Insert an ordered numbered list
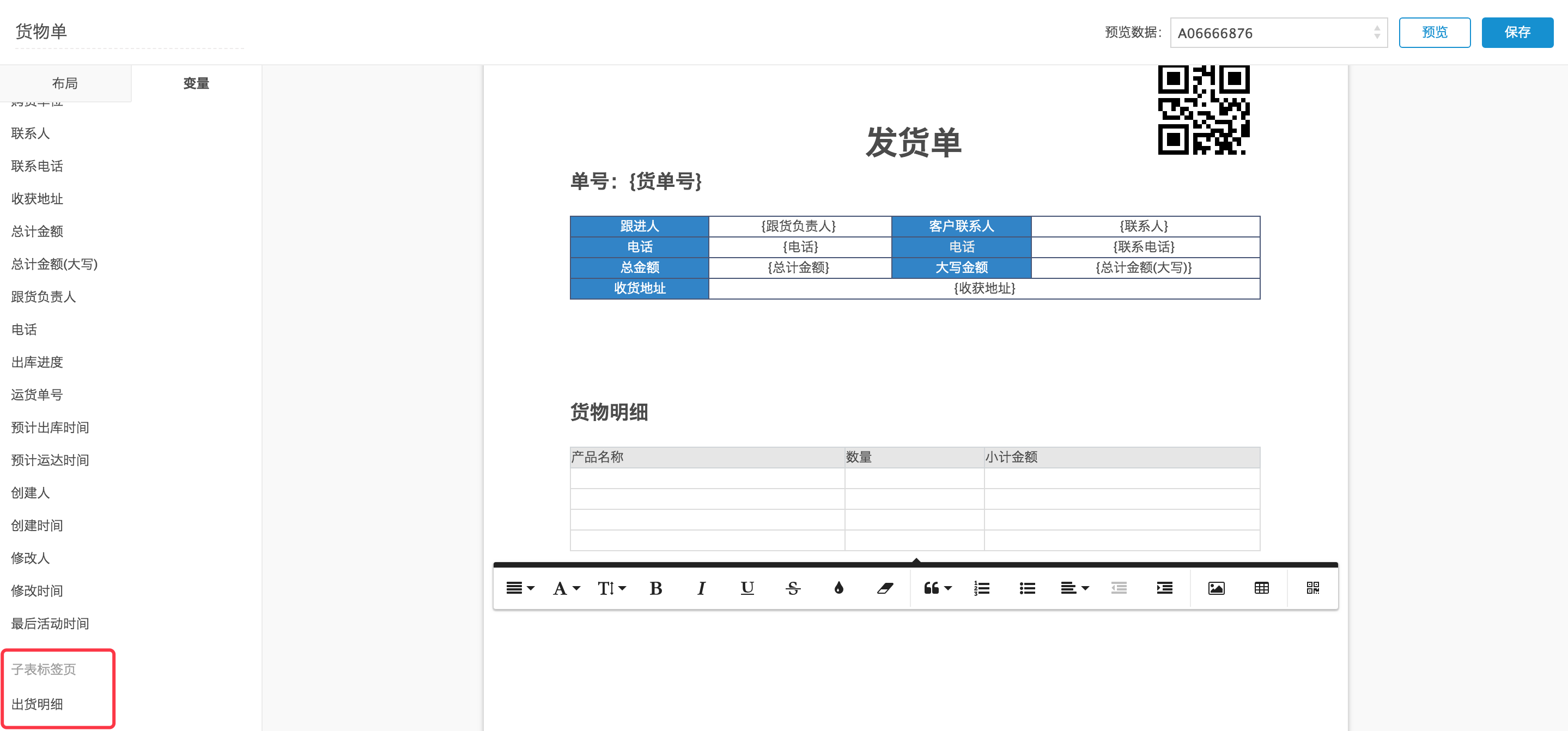Image resolution: width=1568 pixels, height=731 pixels. (x=981, y=588)
